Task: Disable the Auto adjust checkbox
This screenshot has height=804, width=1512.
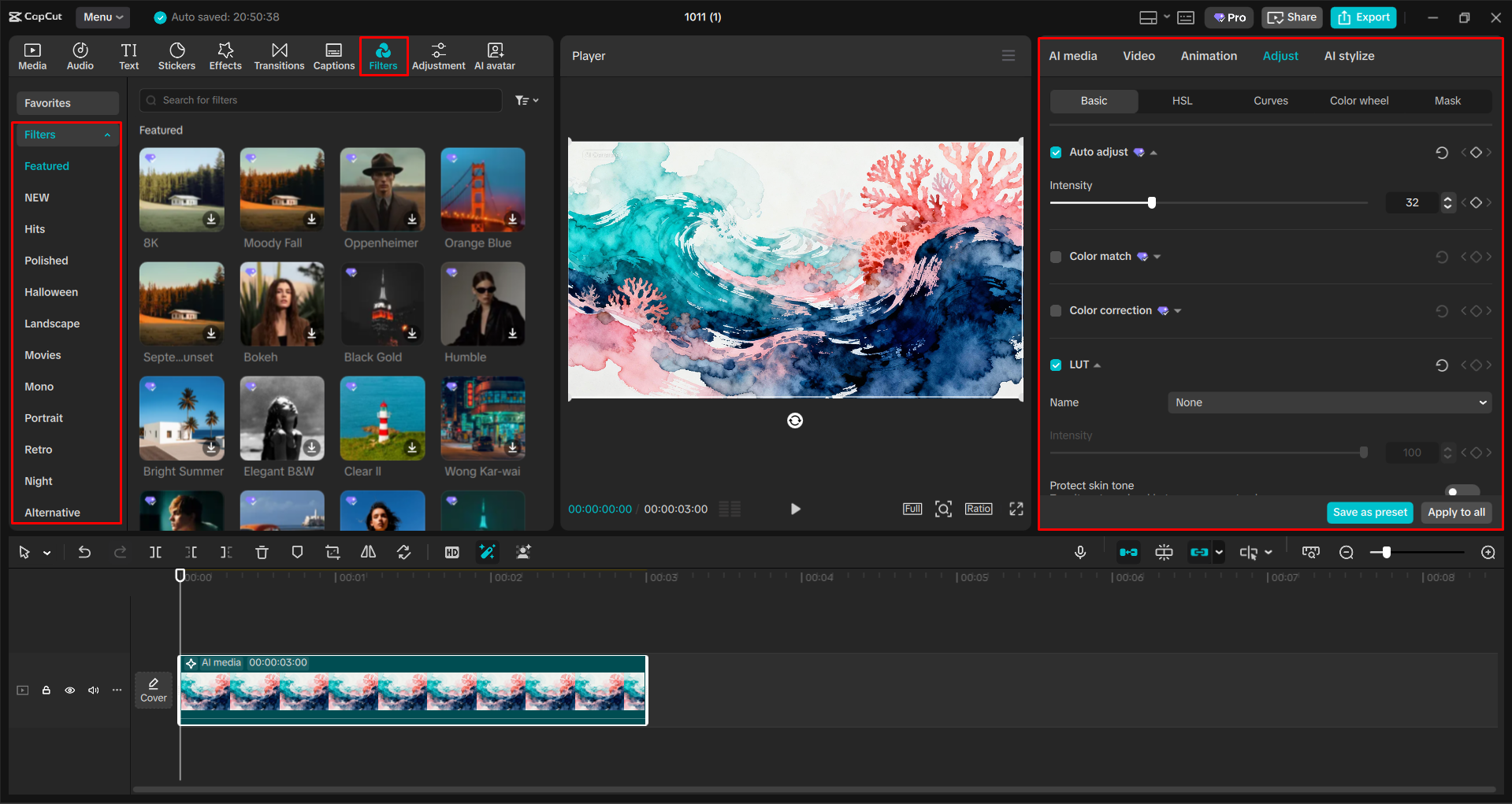Action: click(x=1056, y=152)
